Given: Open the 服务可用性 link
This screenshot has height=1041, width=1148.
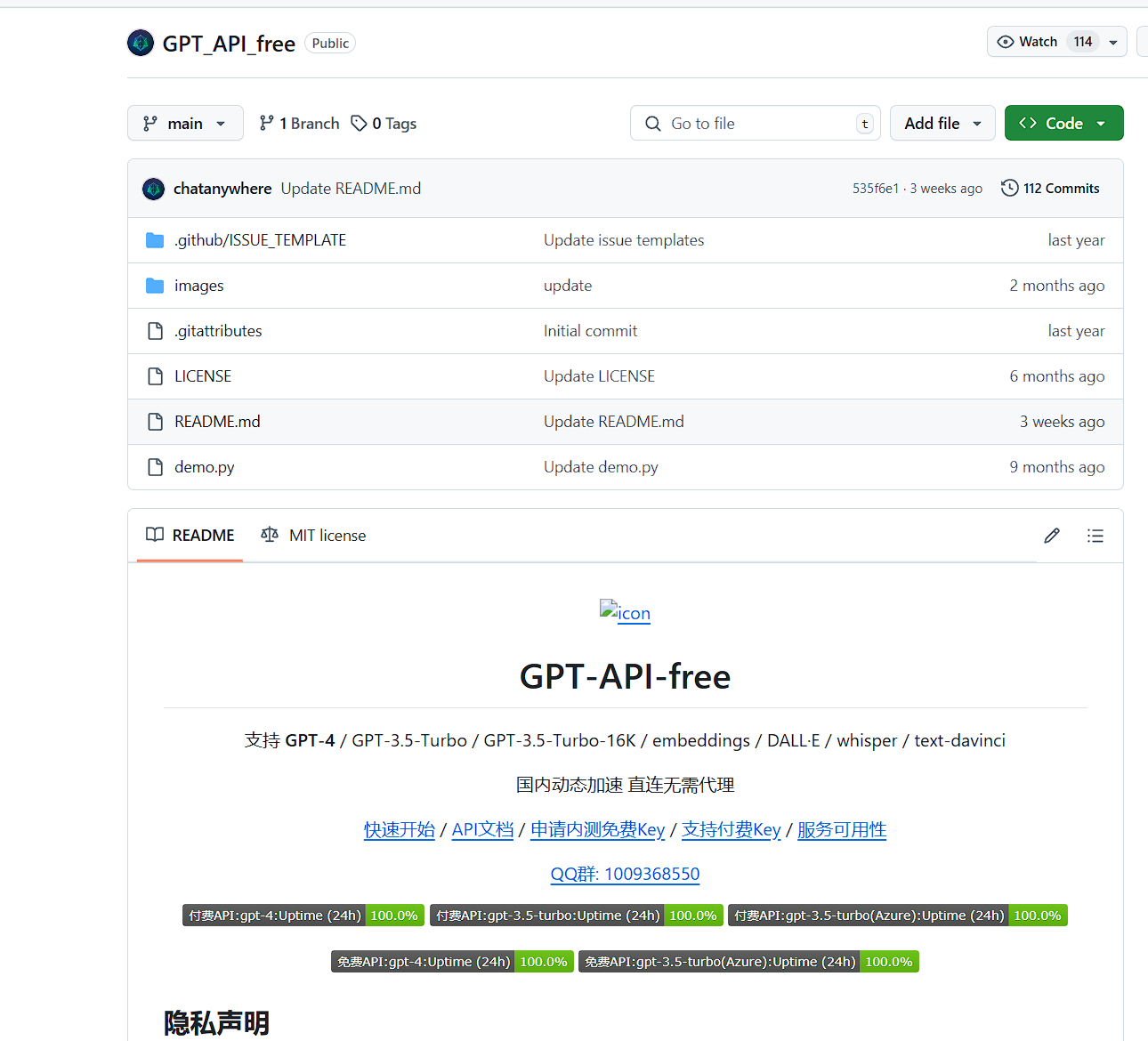Looking at the screenshot, I should point(842,829).
